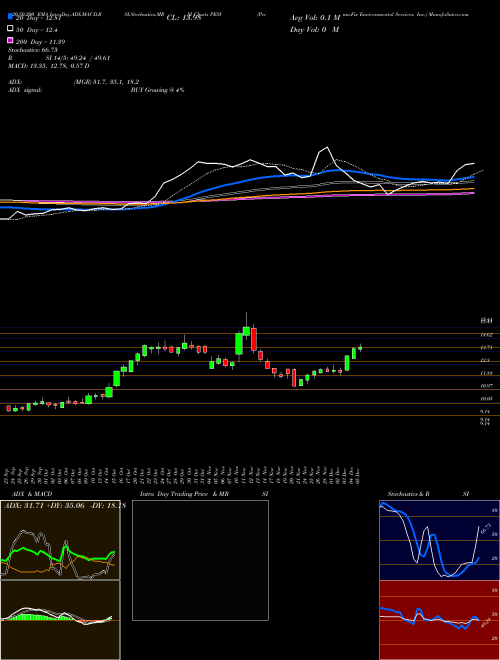Image resolution: width=500 pixels, height=660 pixels.
Task: Click the 10.05 price axis label
Action: [487, 399]
